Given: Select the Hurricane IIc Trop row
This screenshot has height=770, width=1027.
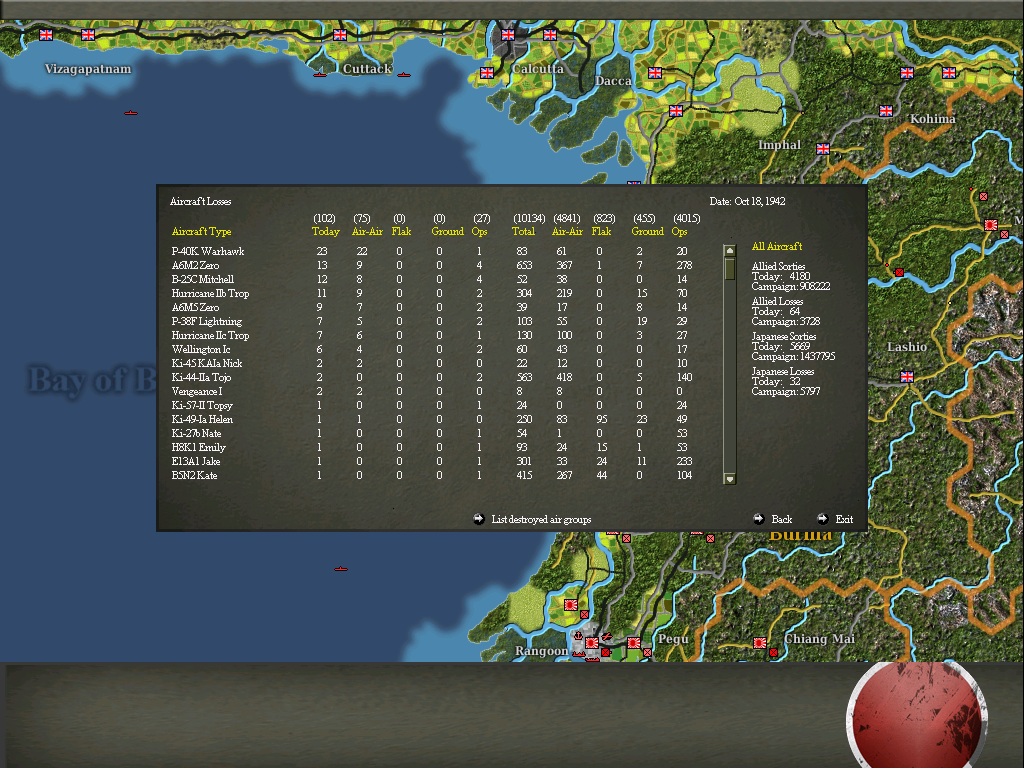Looking at the screenshot, I should 432,335.
